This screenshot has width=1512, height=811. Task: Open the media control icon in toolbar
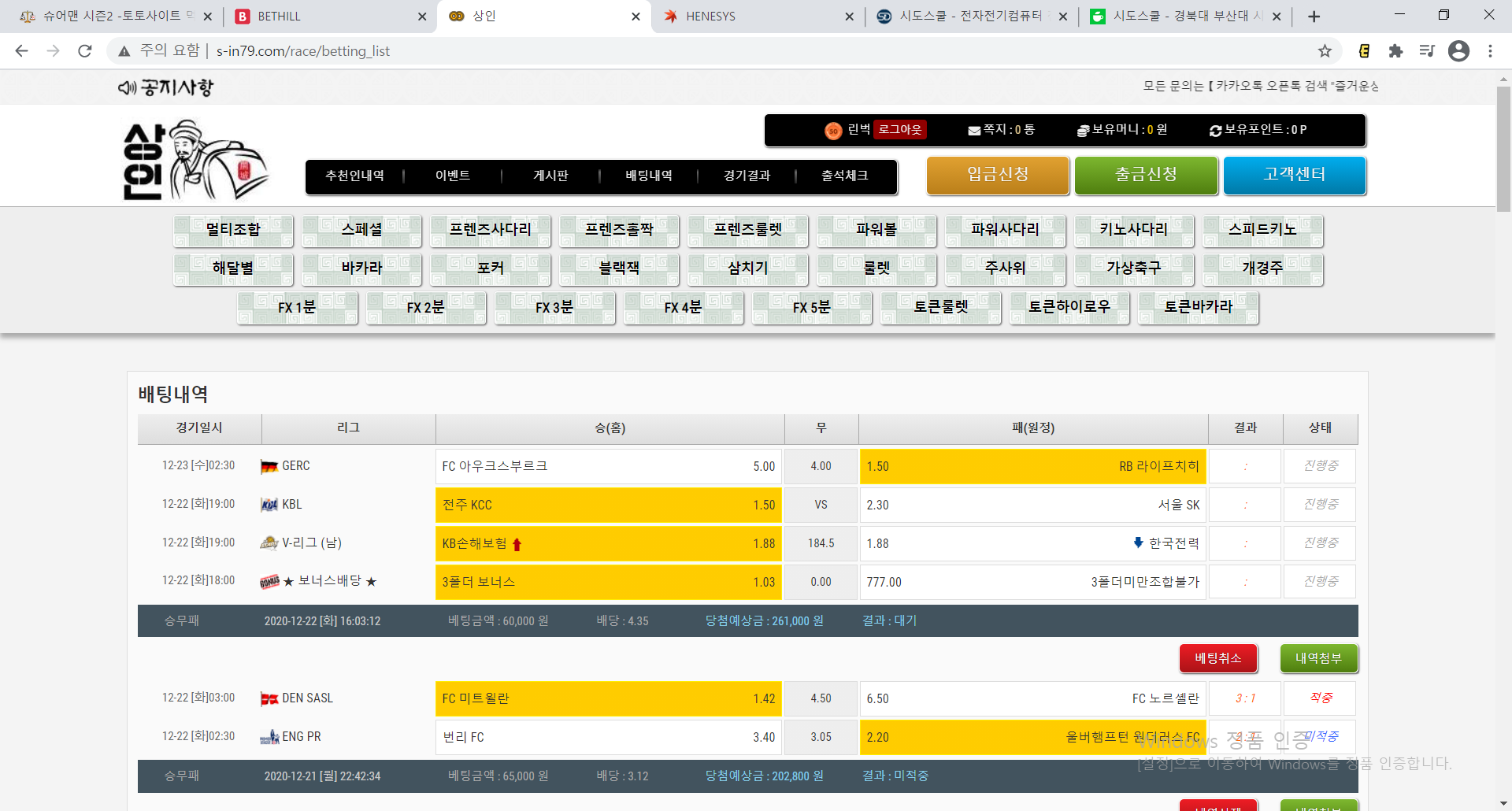coord(1427,51)
